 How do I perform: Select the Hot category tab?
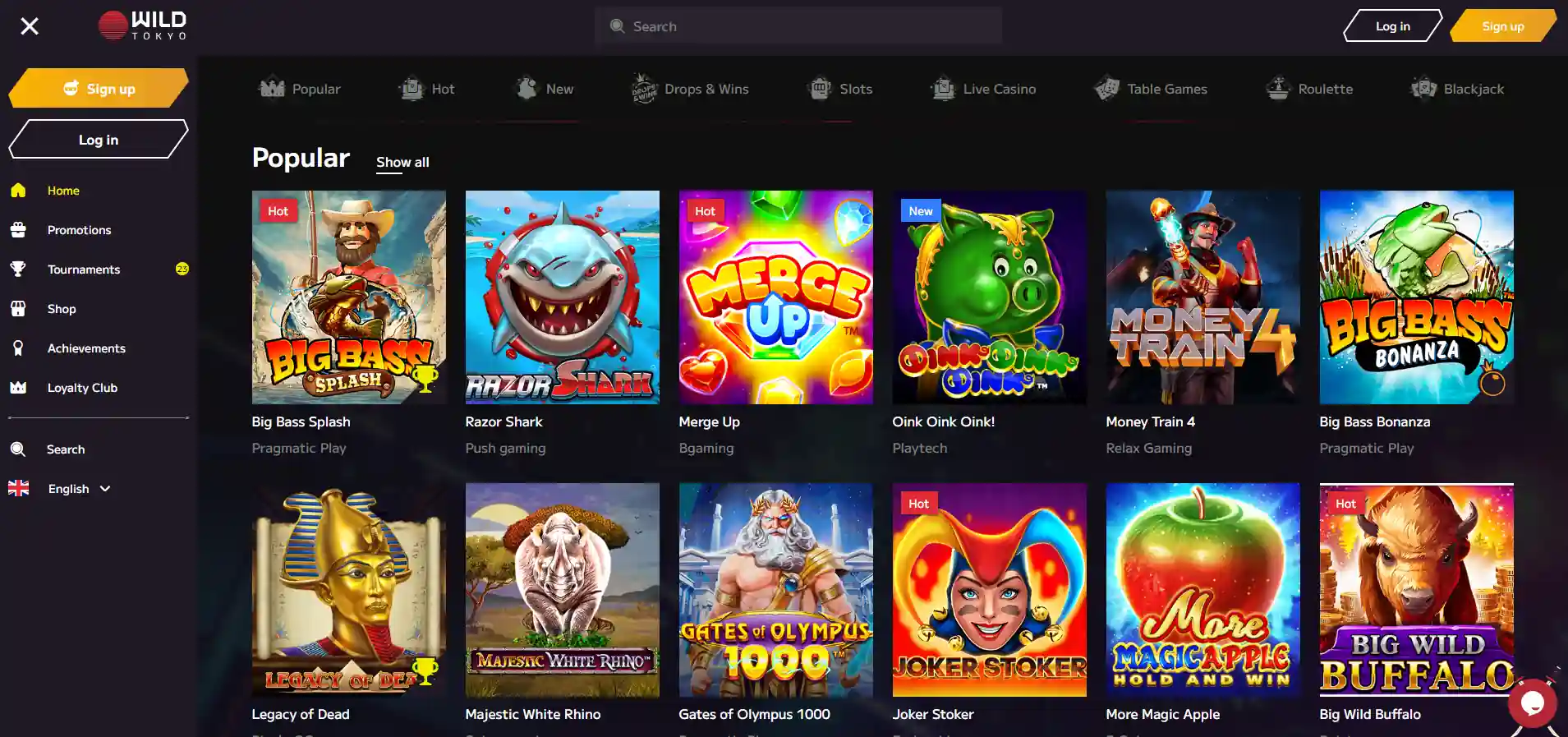pyautogui.click(x=426, y=89)
